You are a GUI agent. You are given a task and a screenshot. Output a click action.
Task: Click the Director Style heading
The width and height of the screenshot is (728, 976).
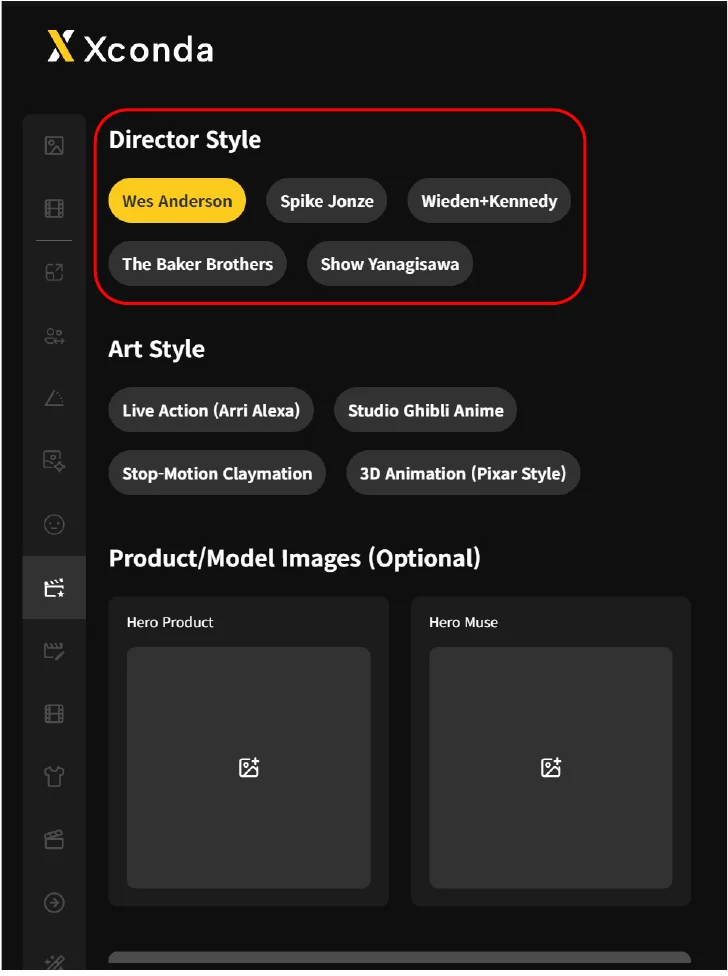[x=185, y=140]
